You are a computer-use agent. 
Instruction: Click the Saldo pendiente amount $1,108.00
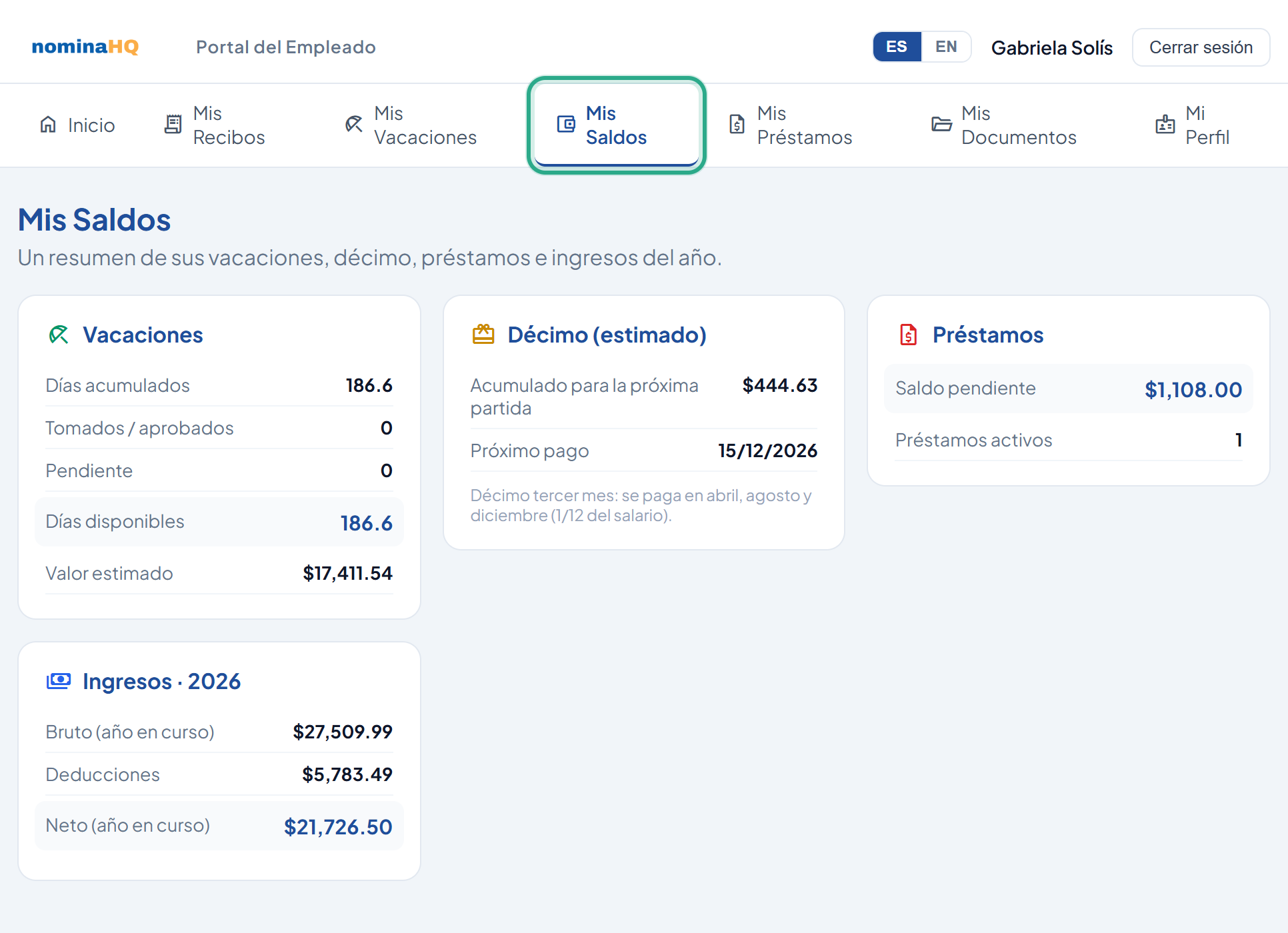tap(1193, 389)
